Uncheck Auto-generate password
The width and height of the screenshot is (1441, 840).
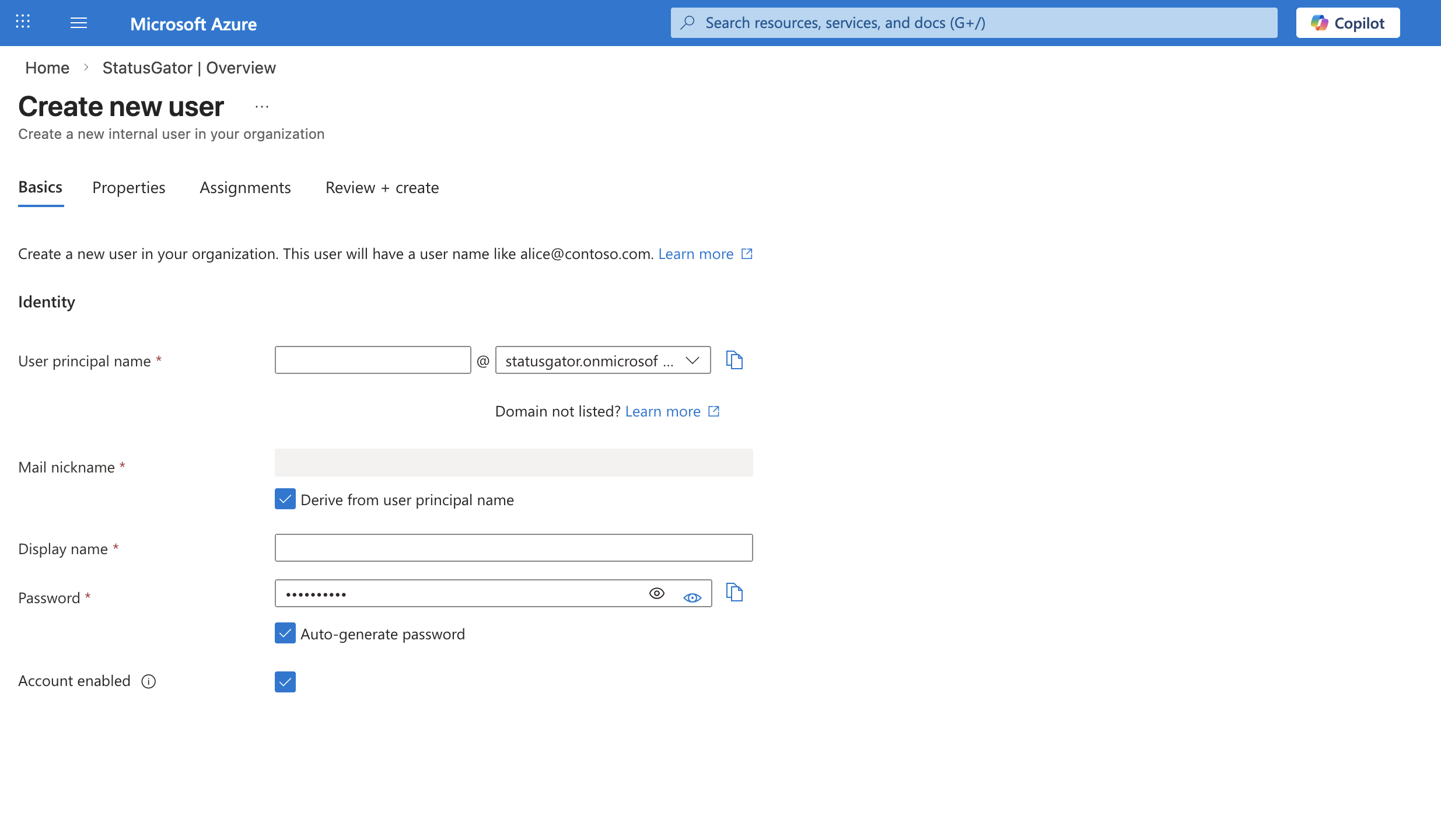(285, 633)
